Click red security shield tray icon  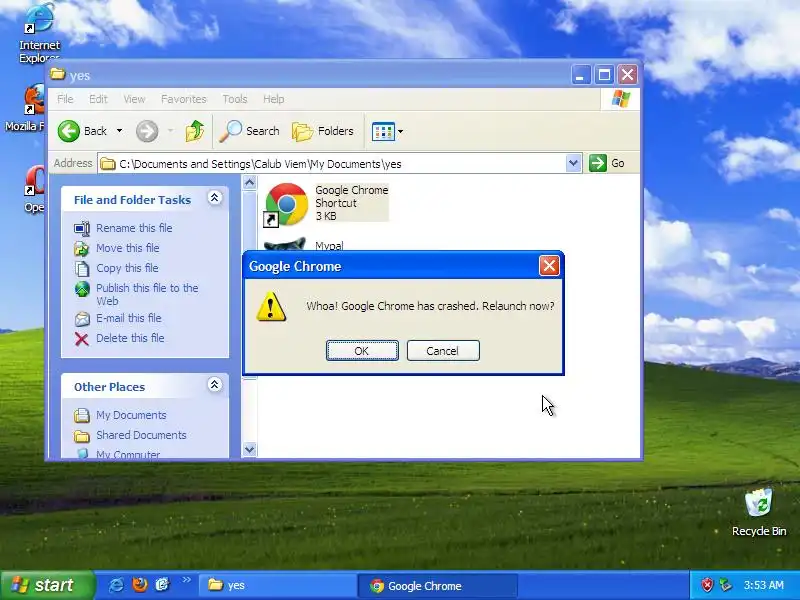pyautogui.click(x=707, y=585)
